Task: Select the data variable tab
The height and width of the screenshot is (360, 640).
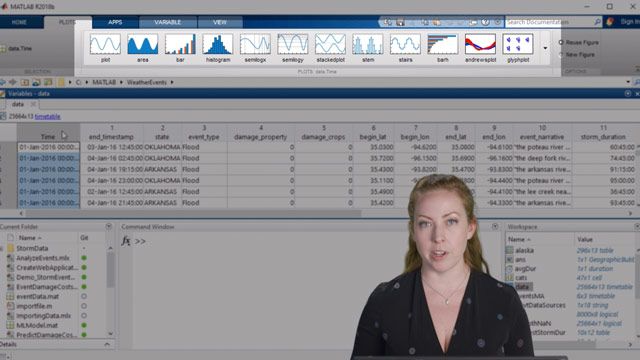Action: point(18,104)
